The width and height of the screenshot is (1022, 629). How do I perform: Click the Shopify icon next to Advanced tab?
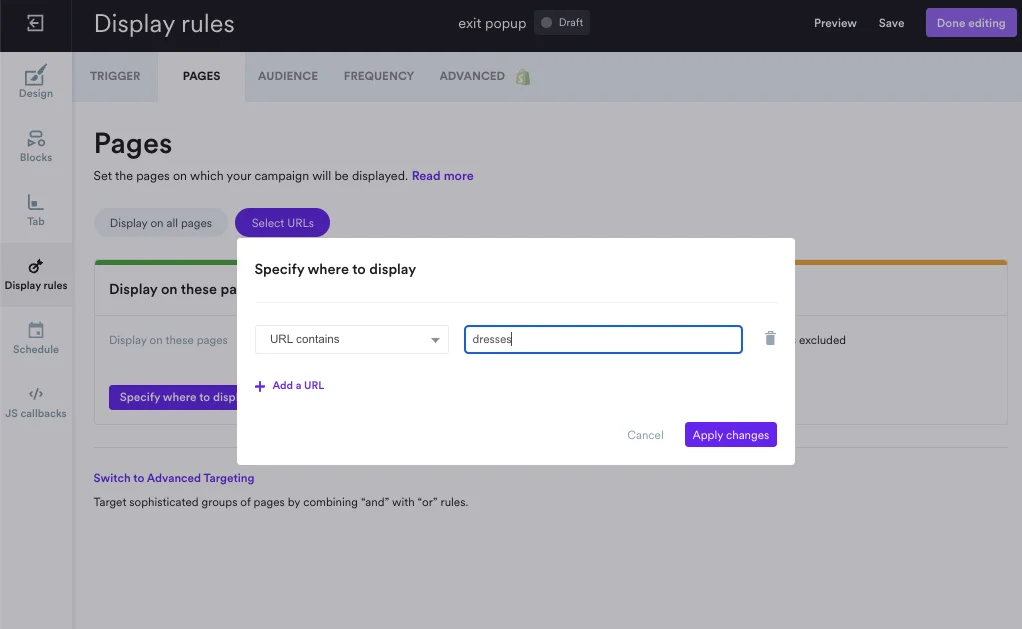pos(523,75)
